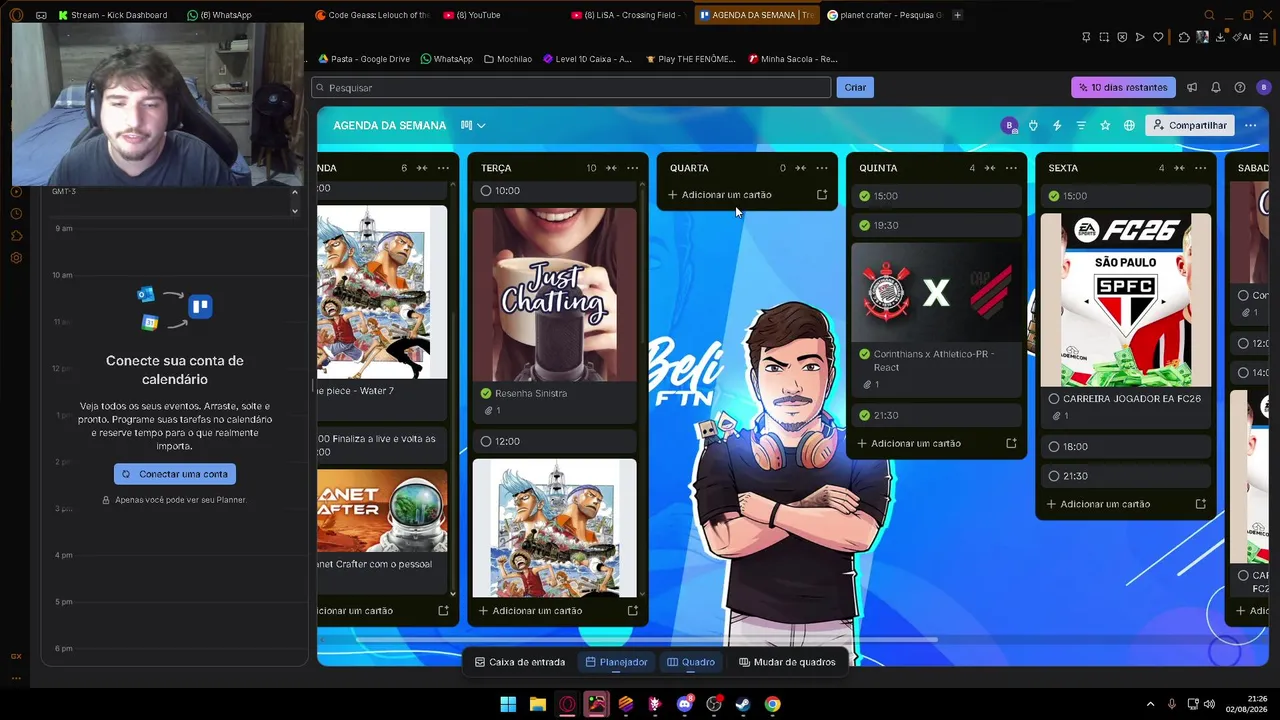Viewport: 1280px width, 720px height.
Task: Open the Just Chatting card cover image
Action: (555, 294)
